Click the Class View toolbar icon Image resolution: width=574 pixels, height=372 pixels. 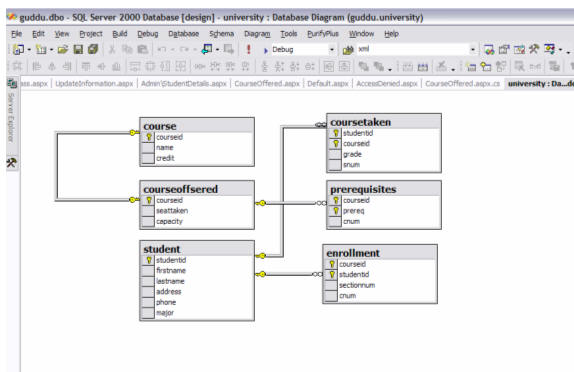click(549, 49)
